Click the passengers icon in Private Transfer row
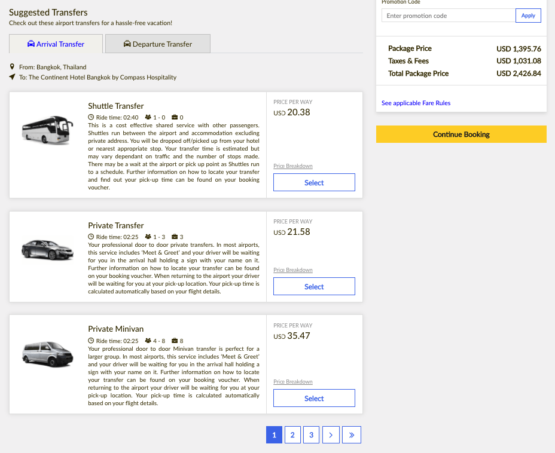 (148, 237)
